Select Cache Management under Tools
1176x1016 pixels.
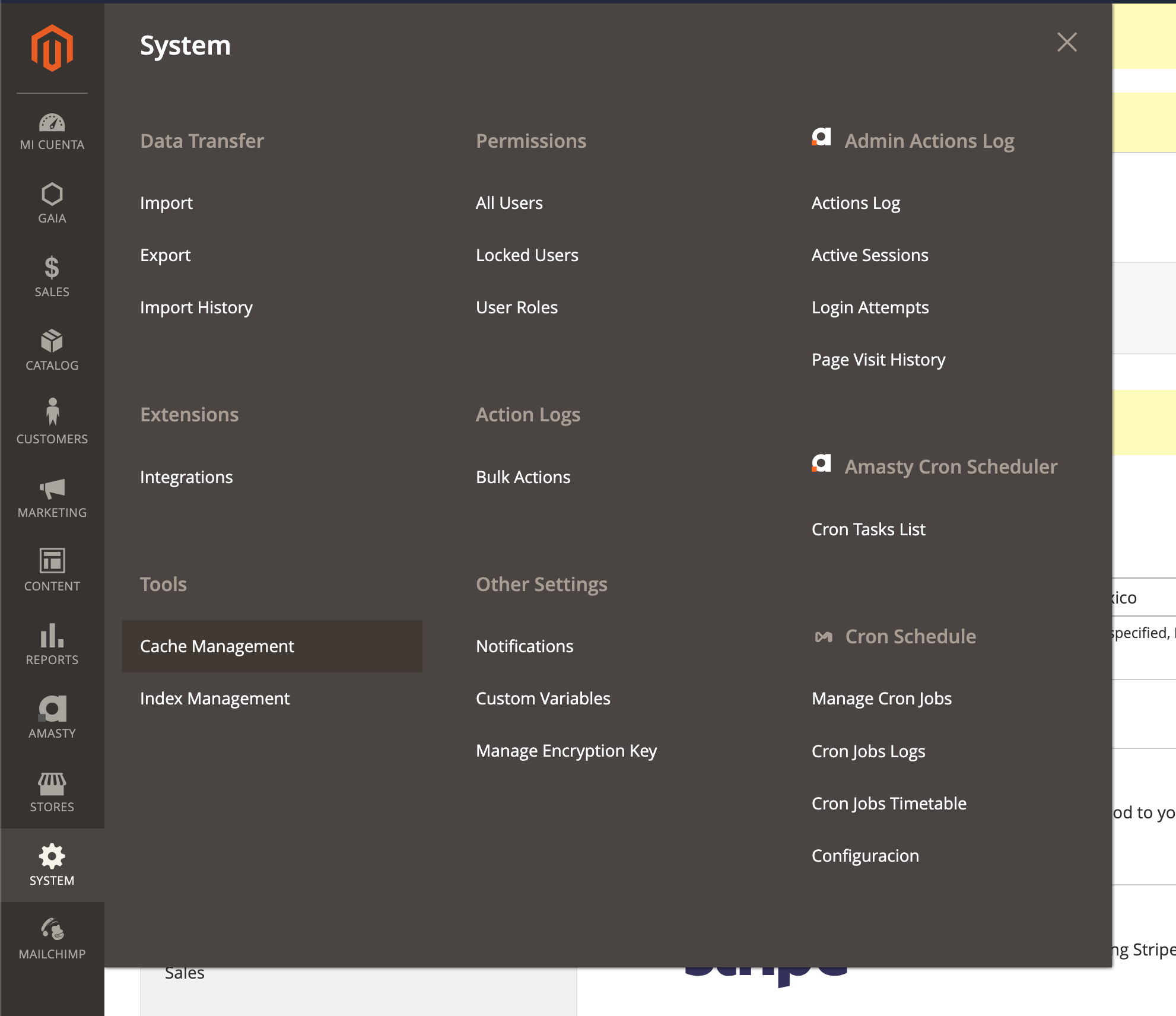[x=217, y=646]
